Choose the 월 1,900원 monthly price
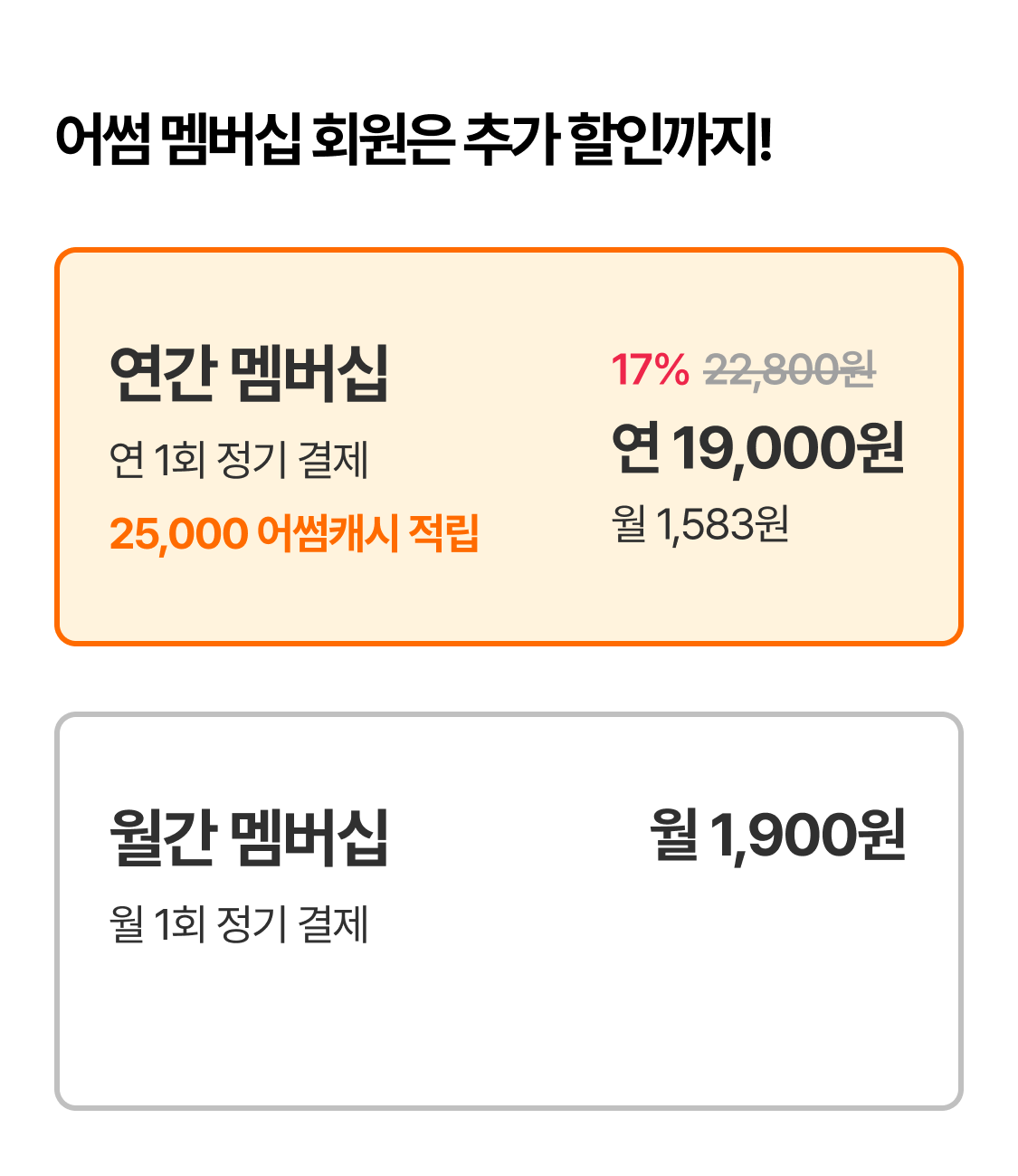 tap(777, 835)
